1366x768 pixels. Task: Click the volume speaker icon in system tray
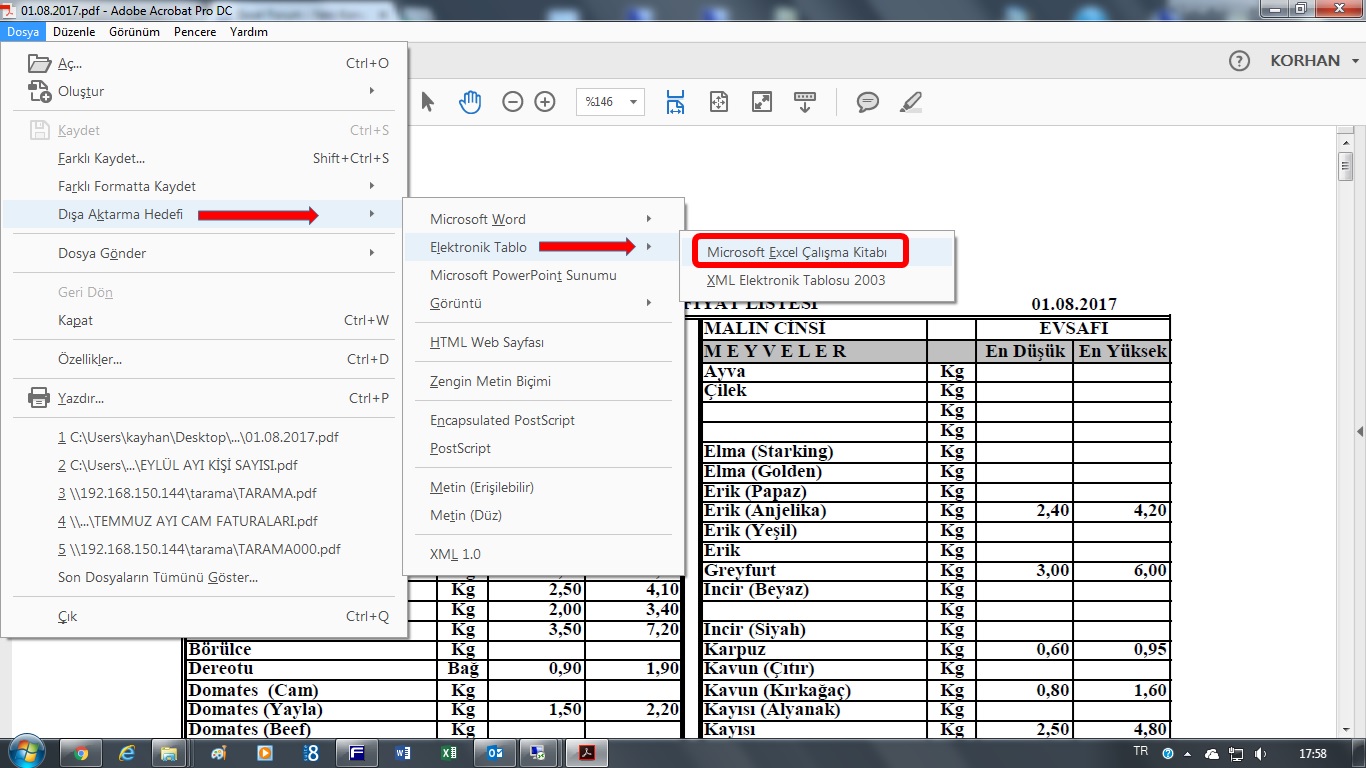[x=1261, y=753]
